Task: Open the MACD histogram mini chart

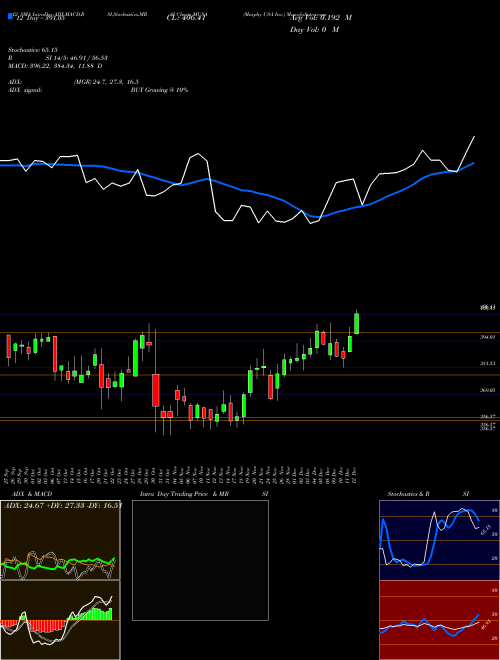Action: [x=60, y=620]
